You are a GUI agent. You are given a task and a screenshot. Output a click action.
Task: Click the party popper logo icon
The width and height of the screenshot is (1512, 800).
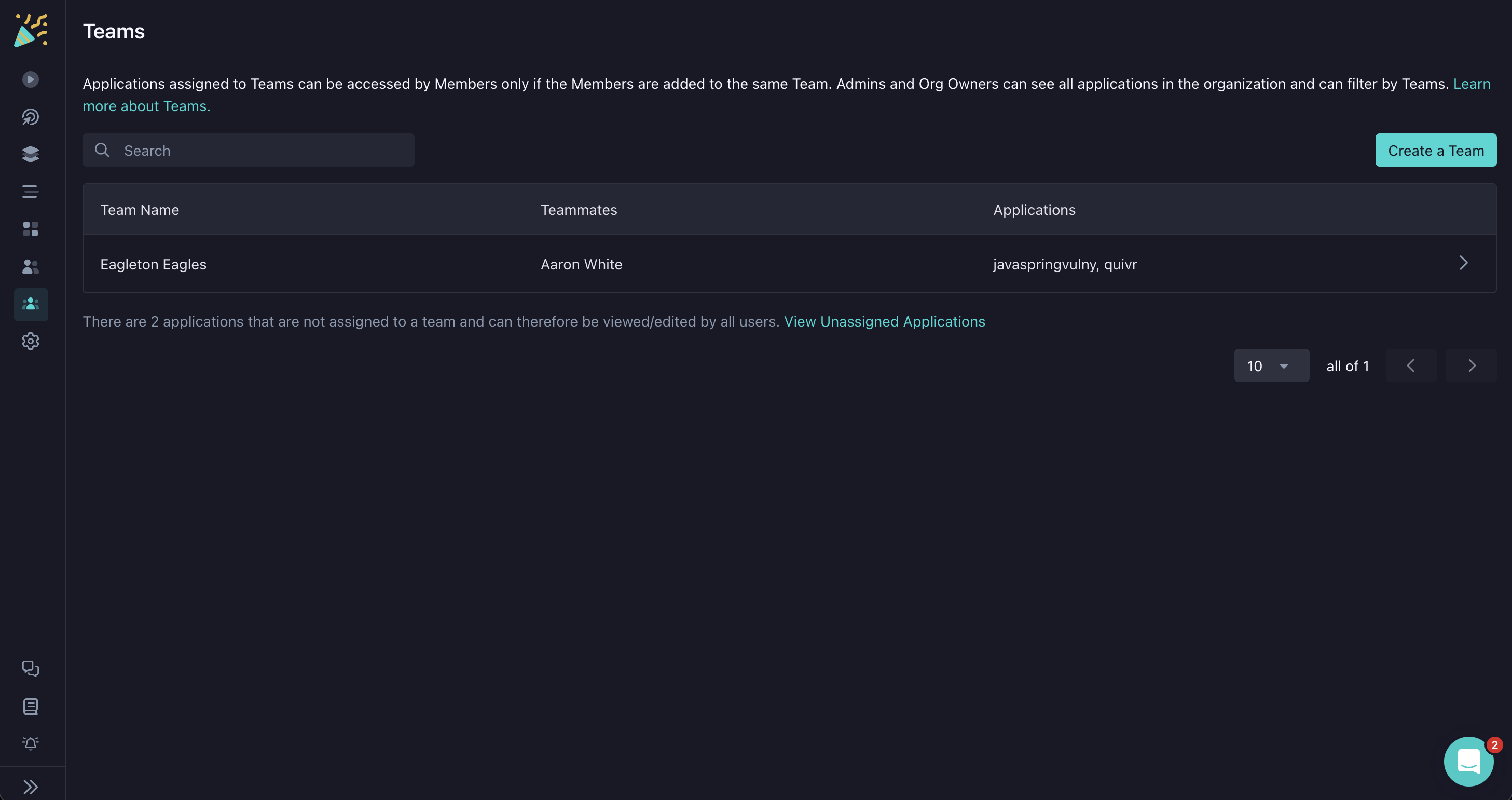point(31,31)
